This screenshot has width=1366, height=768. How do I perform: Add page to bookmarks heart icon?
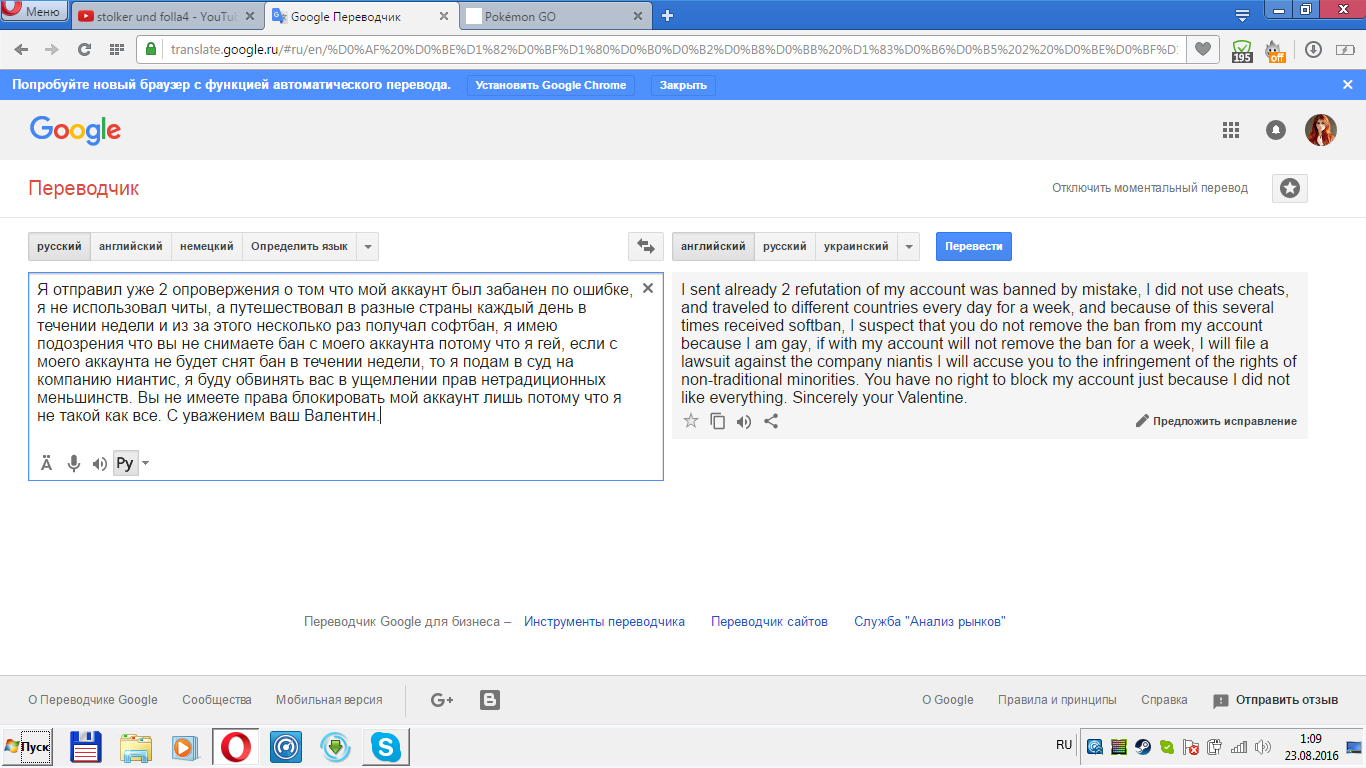tap(1203, 49)
